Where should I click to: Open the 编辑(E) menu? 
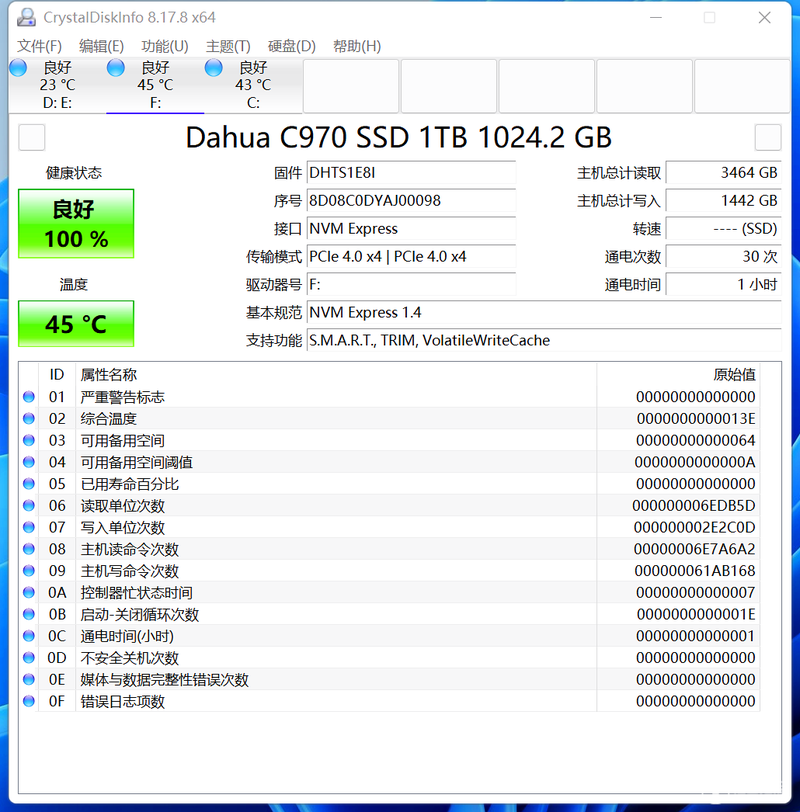[101, 46]
